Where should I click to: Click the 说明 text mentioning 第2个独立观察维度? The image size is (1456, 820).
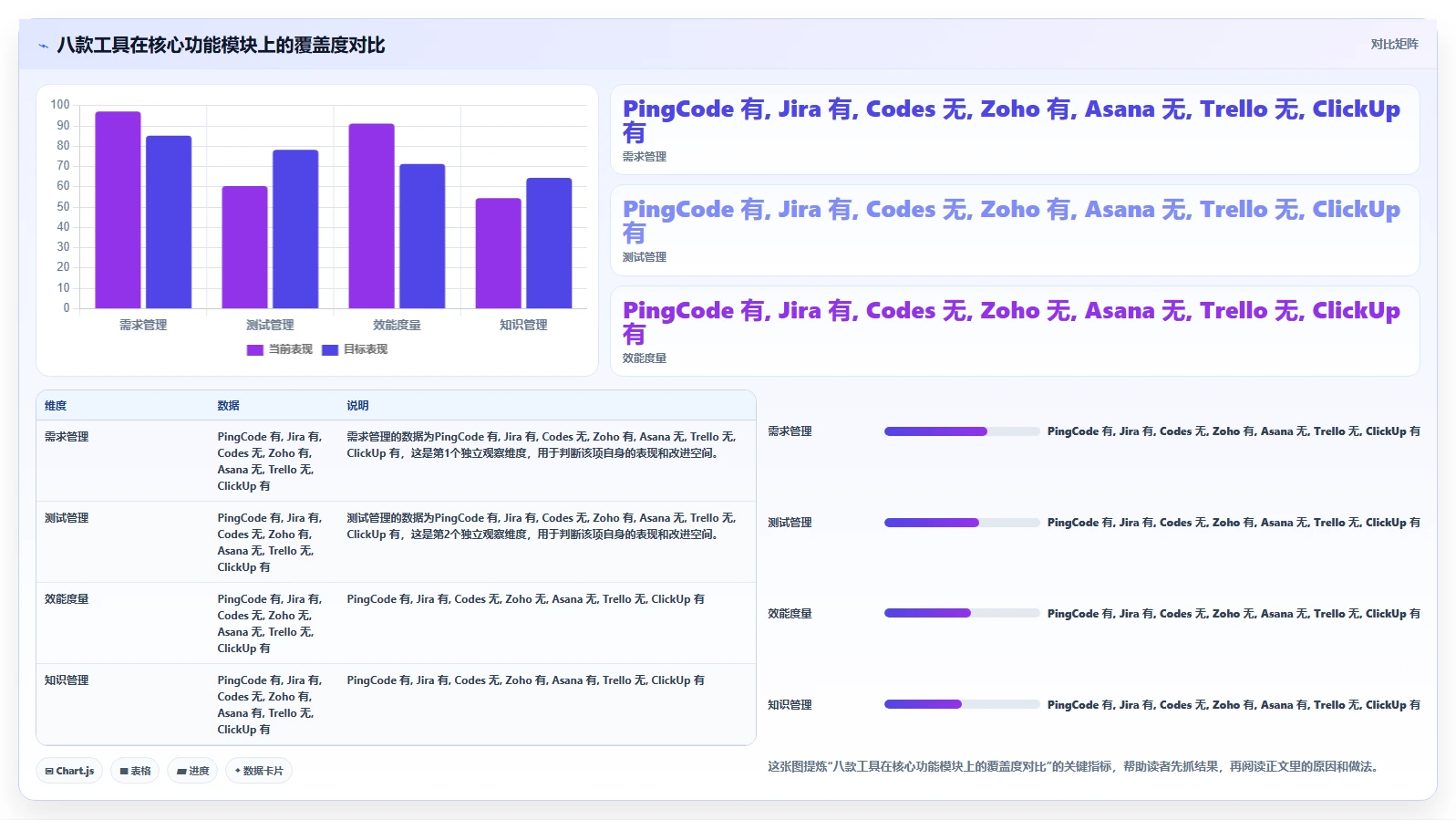click(x=542, y=526)
